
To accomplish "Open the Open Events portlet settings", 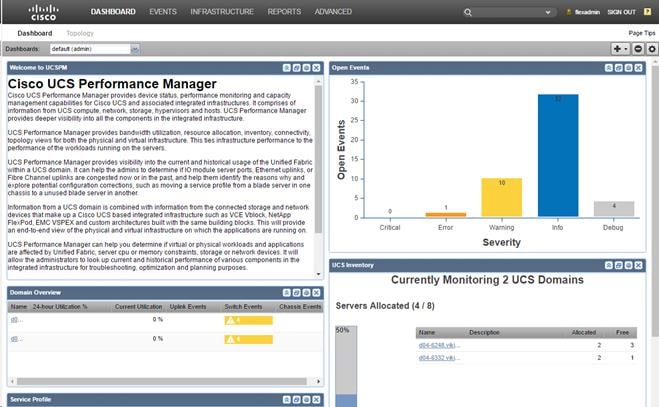I will point(628,68).
